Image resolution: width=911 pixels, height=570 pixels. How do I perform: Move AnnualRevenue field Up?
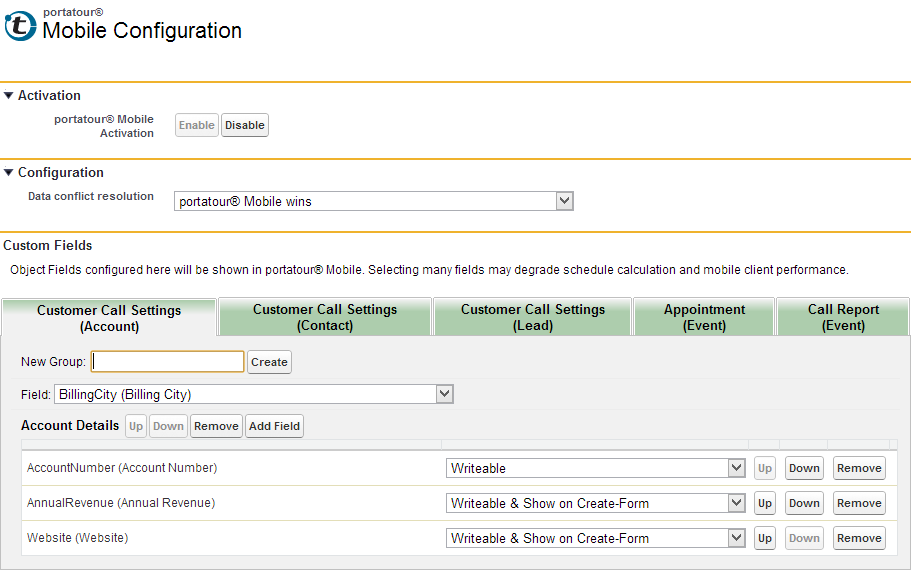(765, 503)
